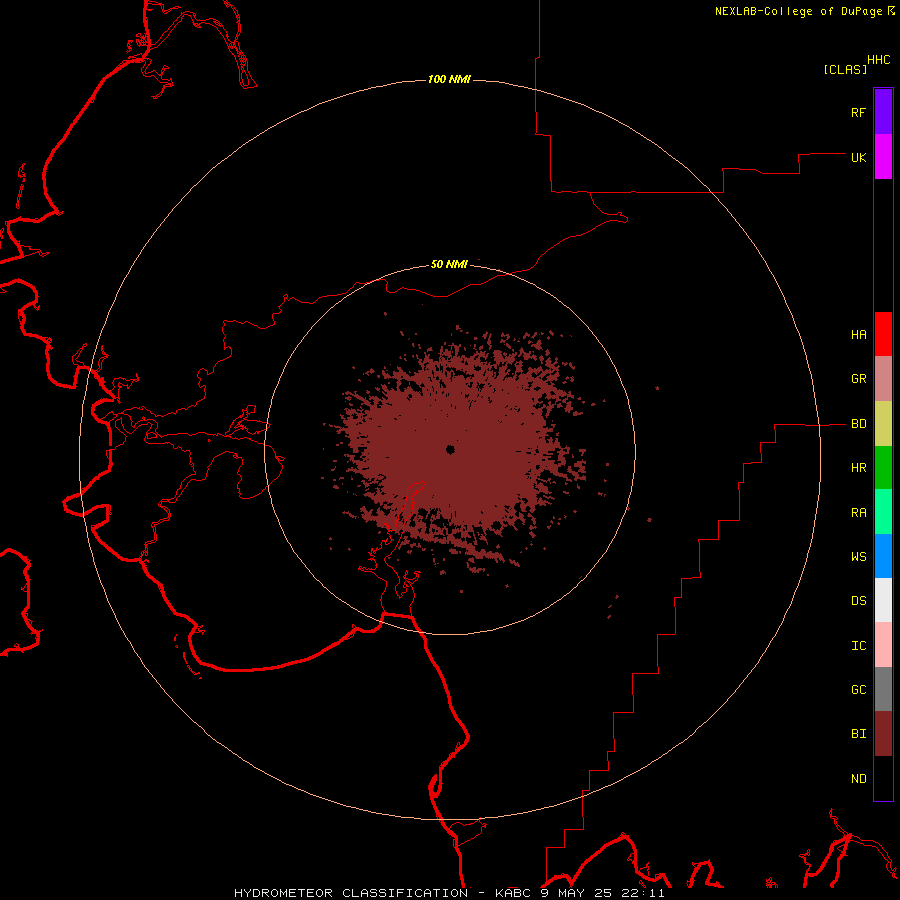Image resolution: width=900 pixels, height=900 pixels.
Task: Click the HA legend label
Action: (858, 335)
